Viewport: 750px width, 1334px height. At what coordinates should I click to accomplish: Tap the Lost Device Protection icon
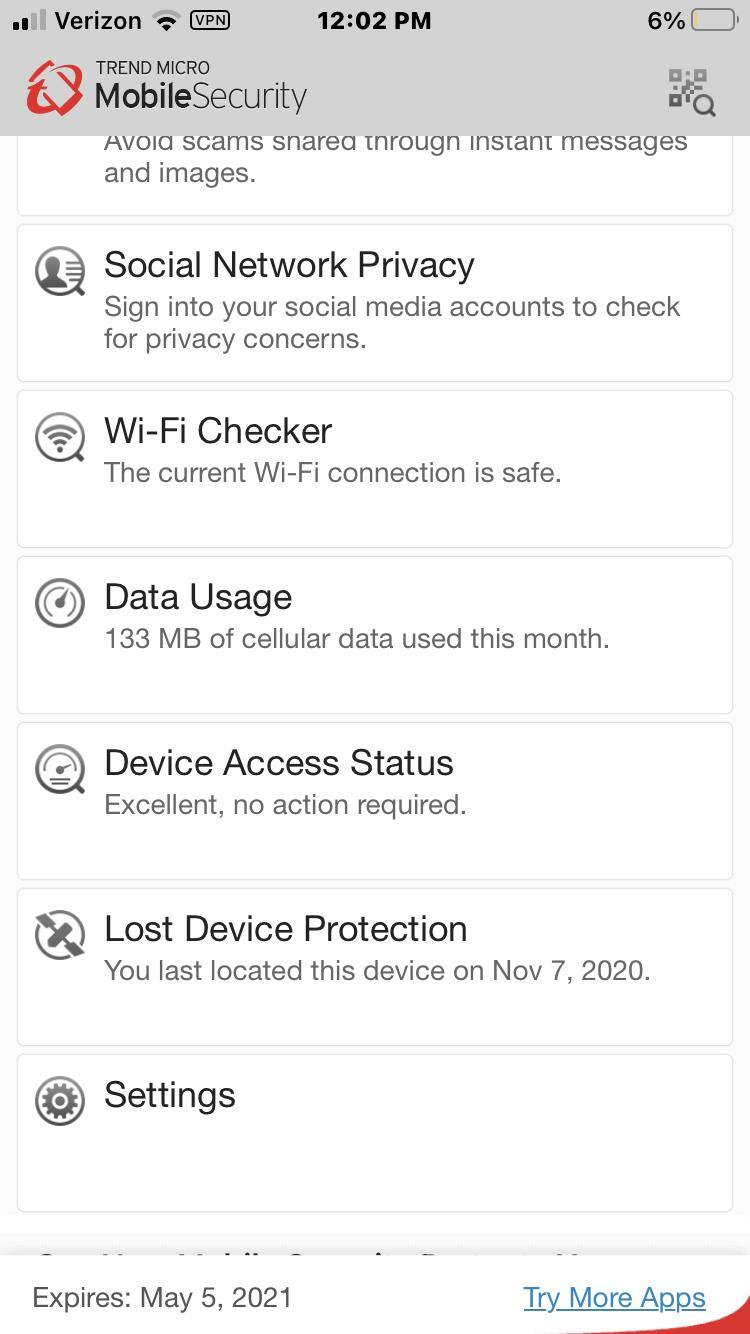(60, 935)
